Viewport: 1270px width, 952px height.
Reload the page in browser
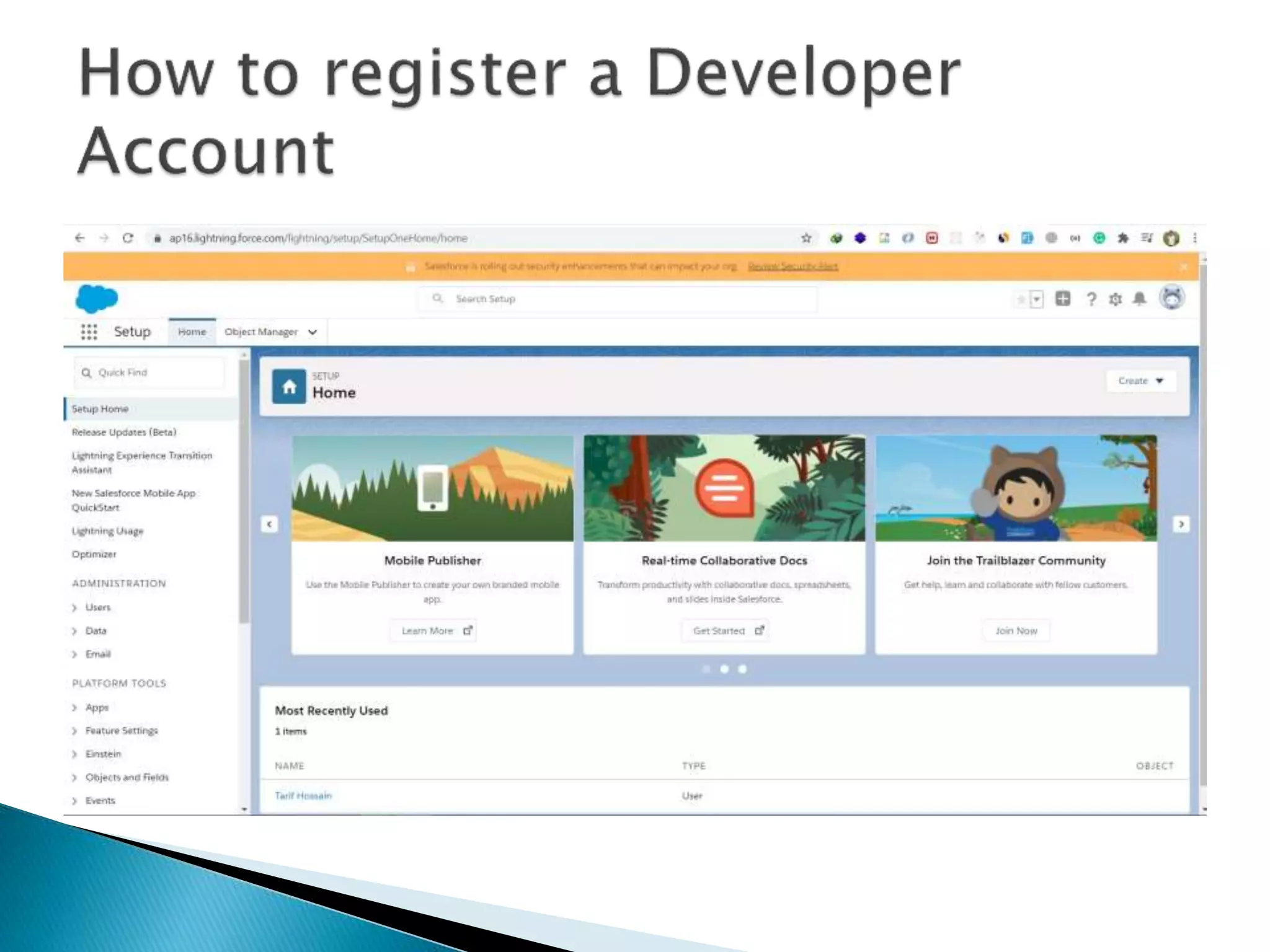pos(128,238)
